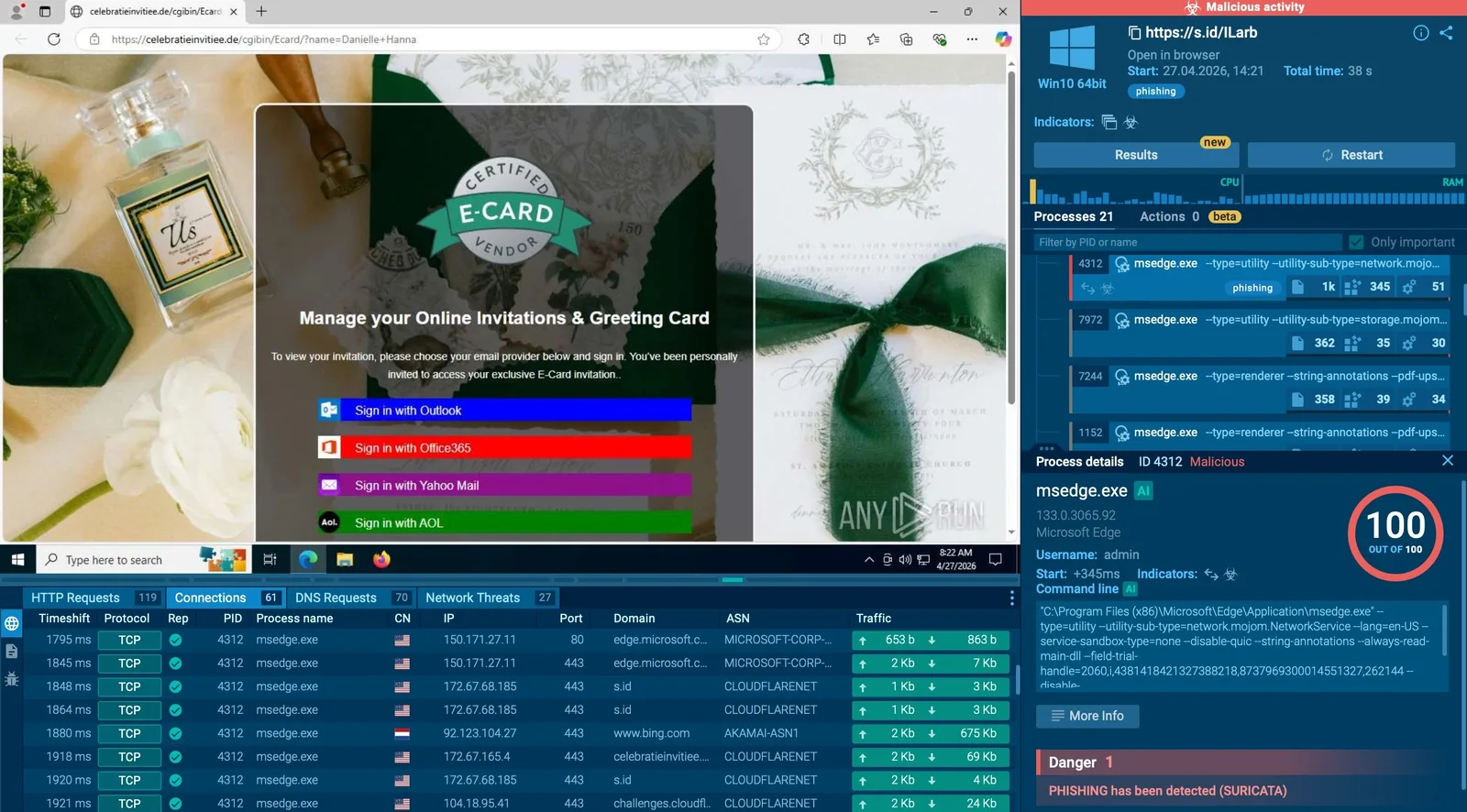Open the debug bug sidebar icon
This screenshot has width=1467, height=812.
point(12,679)
